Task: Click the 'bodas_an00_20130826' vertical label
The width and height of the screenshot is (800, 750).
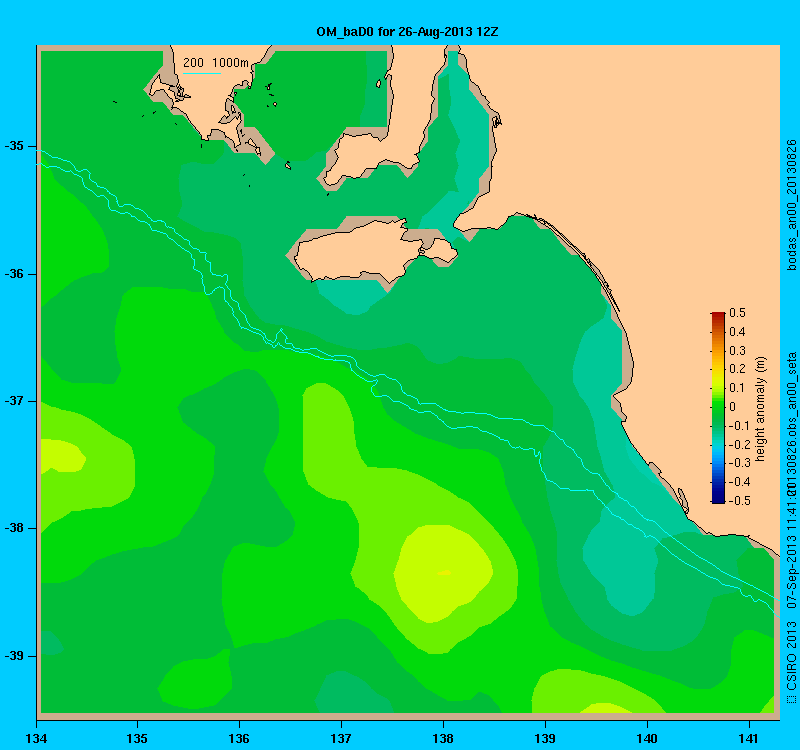Action: (791, 205)
